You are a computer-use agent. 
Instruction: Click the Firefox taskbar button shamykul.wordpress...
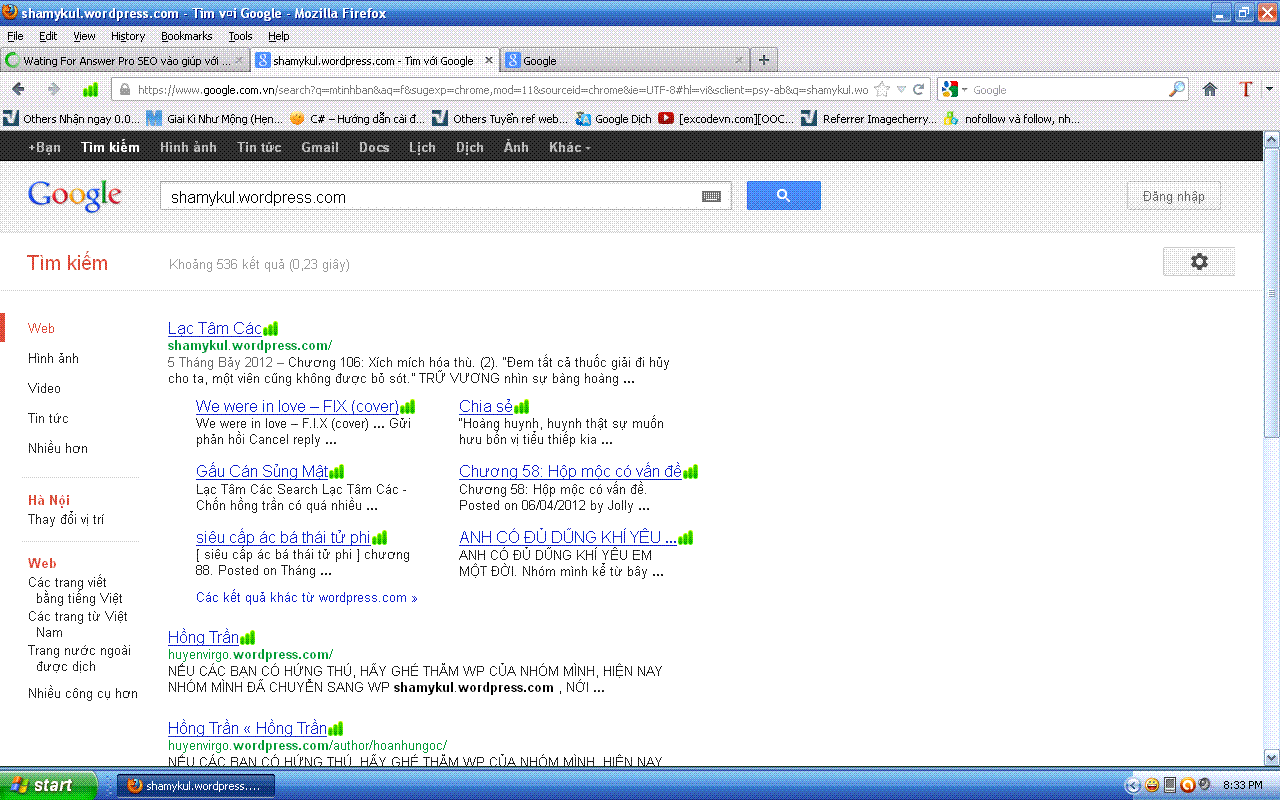click(196, 785)
